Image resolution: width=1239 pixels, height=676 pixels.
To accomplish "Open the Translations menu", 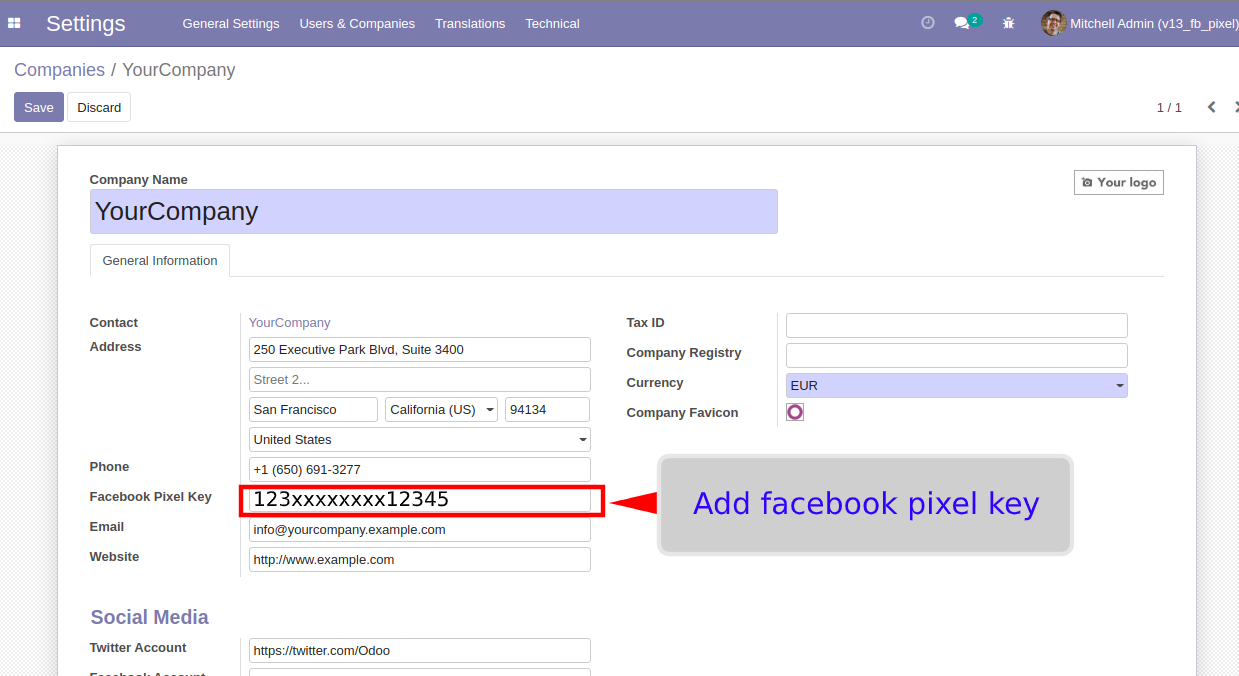I will pyautogui.click(x=470, y=23).
